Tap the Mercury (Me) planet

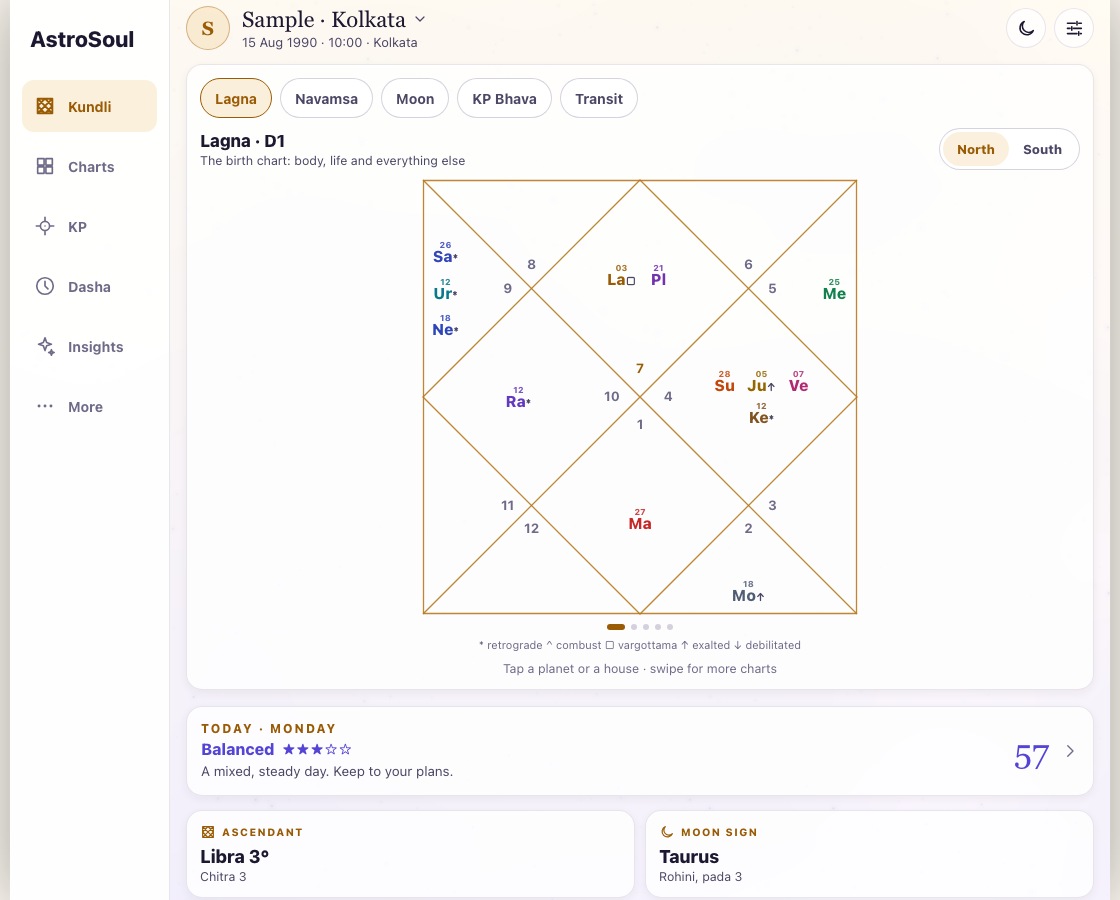[834, 289]
